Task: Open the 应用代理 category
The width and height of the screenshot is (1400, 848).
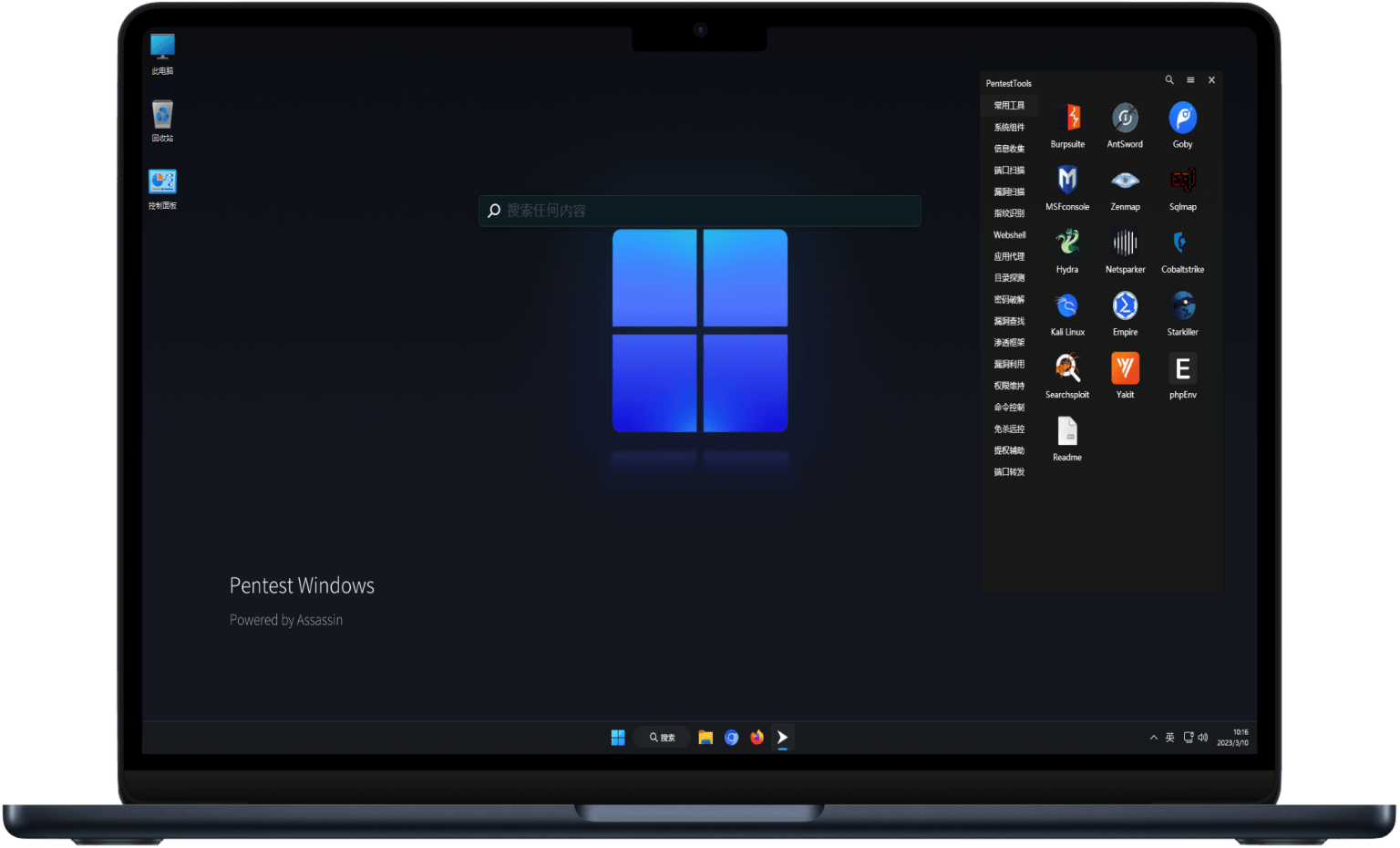Action: 1009,257
